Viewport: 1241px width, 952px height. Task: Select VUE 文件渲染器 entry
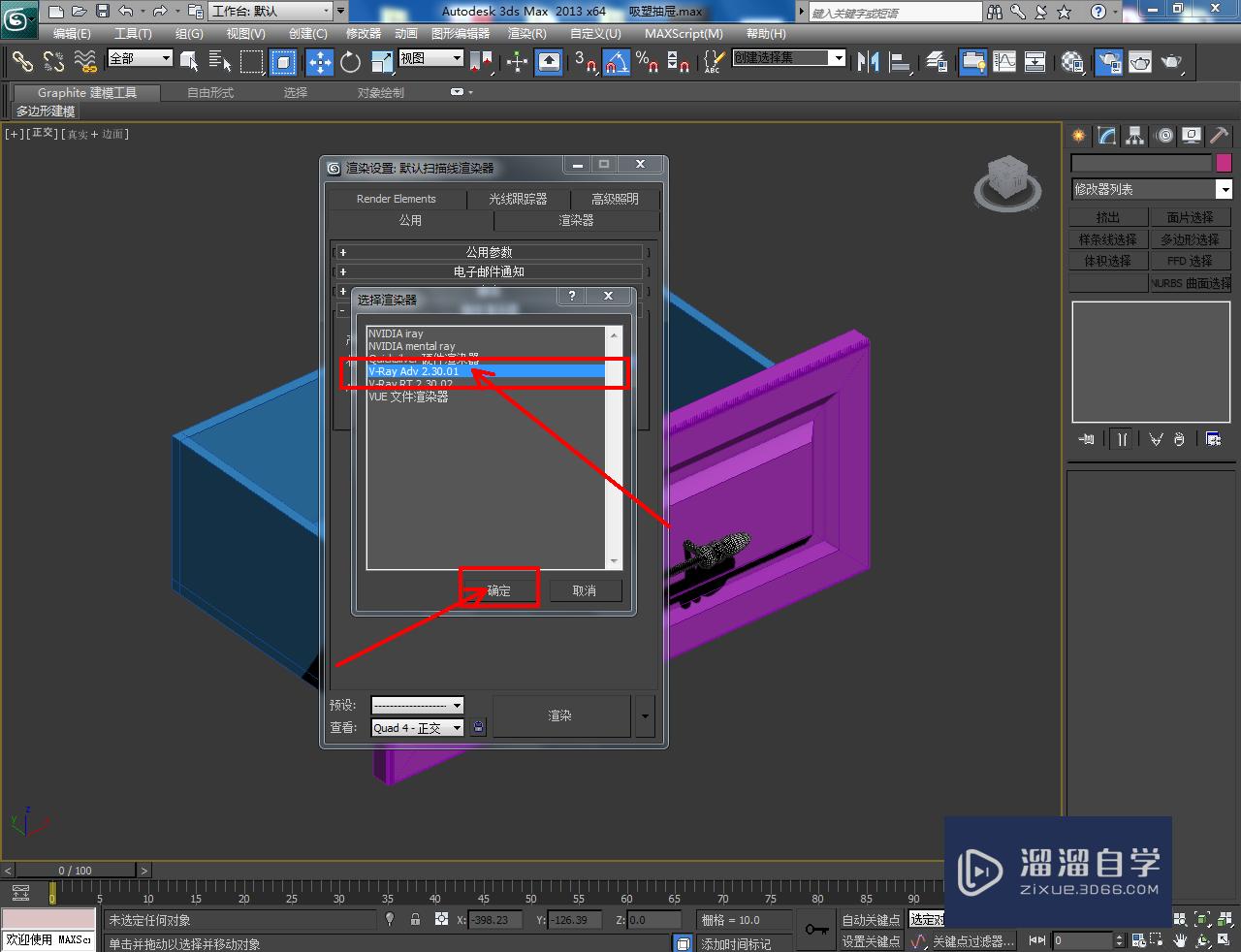486,397
